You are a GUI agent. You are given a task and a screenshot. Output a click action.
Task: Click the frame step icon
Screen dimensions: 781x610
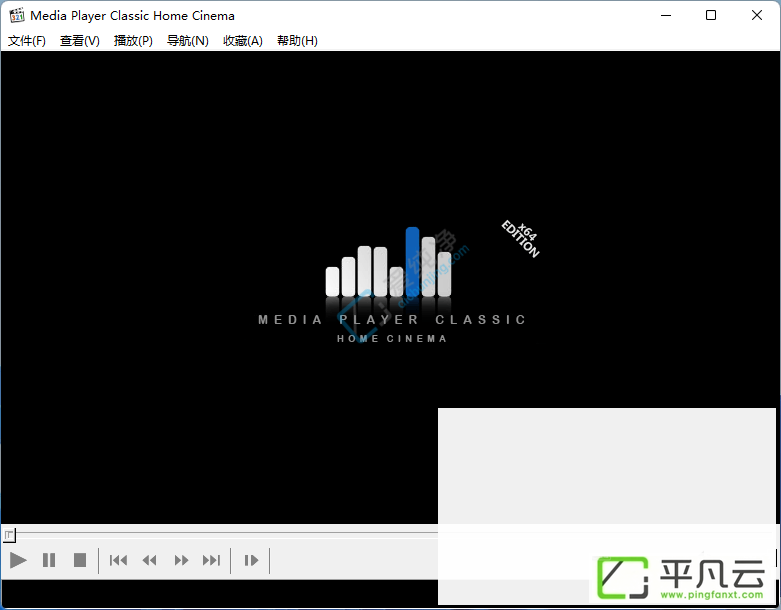(x=251, y=560)
